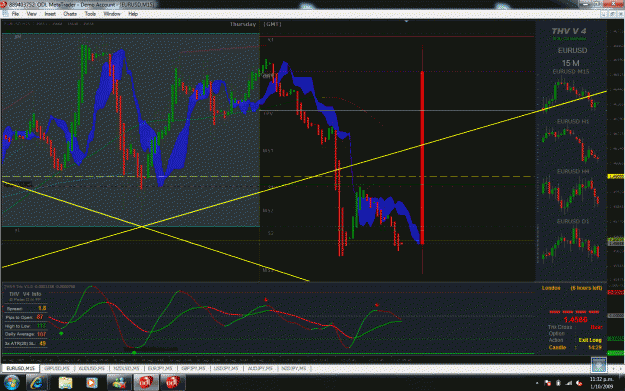Click the Thursday day label on chart
625x391 pixels.
click(x=243, y=24)
